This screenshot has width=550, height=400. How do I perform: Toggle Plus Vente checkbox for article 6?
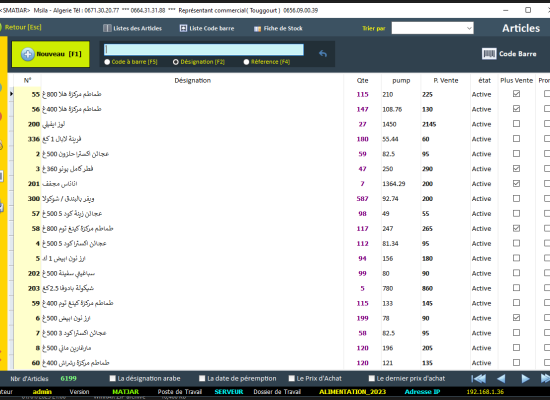click(516, 318)
